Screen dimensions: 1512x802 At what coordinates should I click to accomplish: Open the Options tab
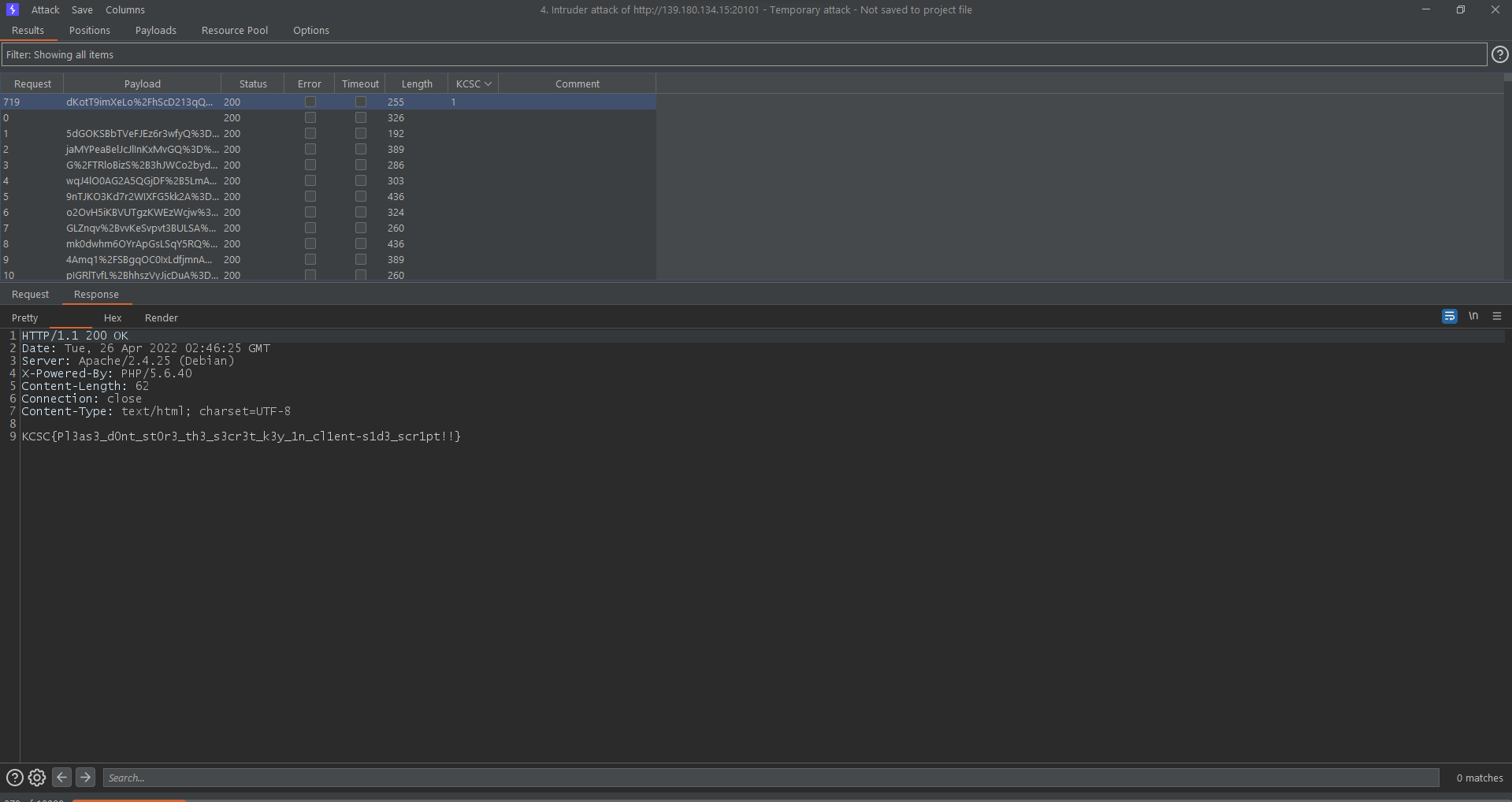(x=311, y=30)
